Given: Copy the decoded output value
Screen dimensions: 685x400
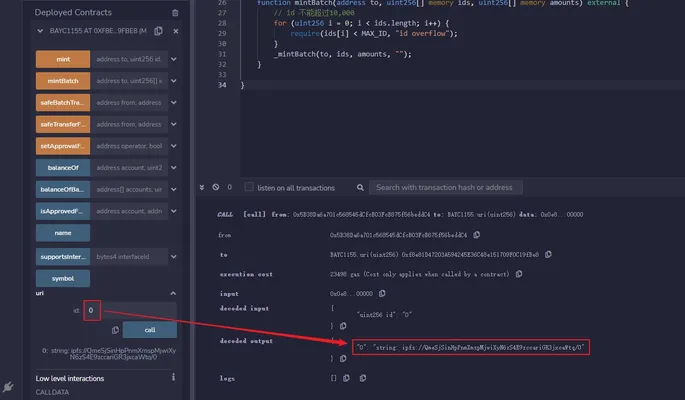Looking at the screenshot, I should pos(343,359).
